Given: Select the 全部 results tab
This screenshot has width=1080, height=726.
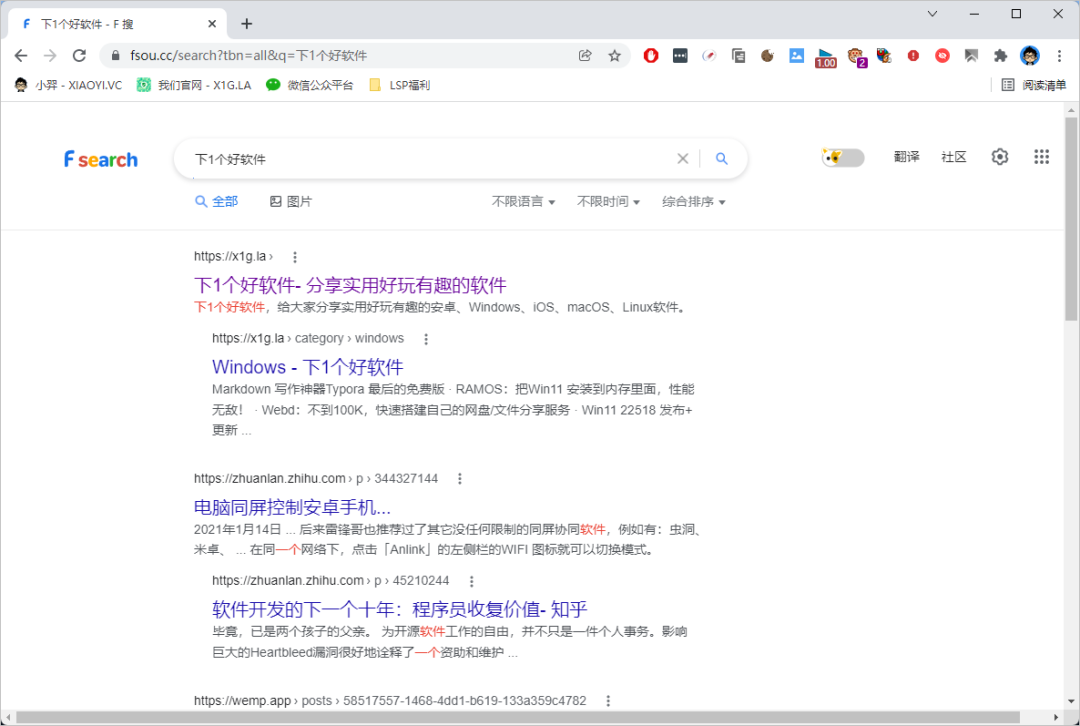Looking at the screenshot, I should tap(216, 202).
